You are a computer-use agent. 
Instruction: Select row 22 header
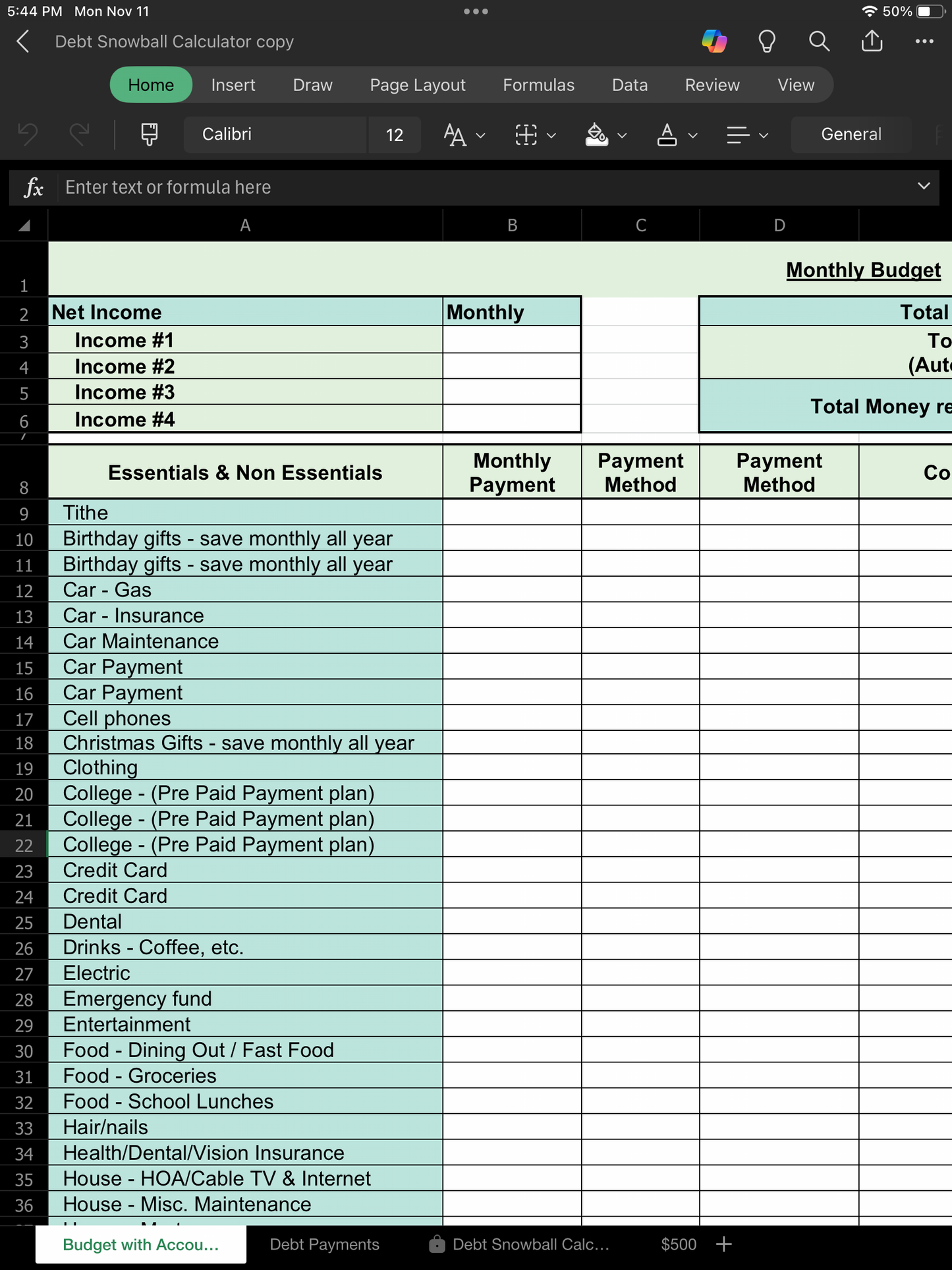tap(24, 845)
